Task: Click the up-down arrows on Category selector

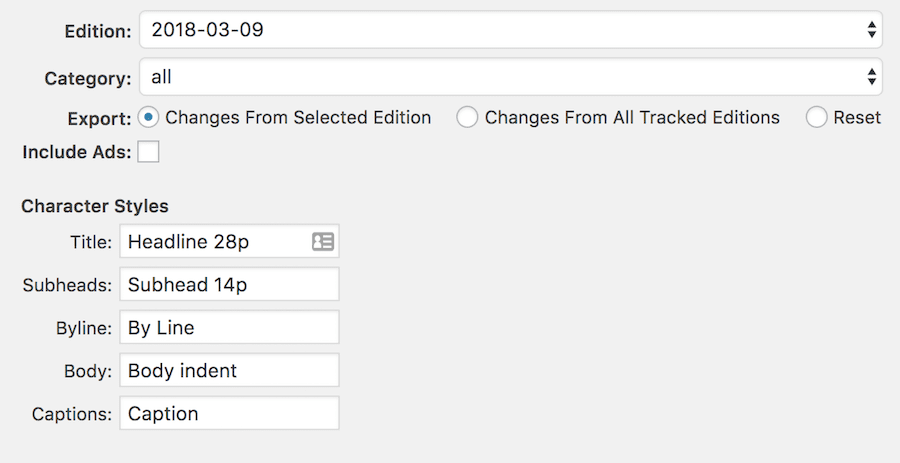Action: [x=872, y=76]
